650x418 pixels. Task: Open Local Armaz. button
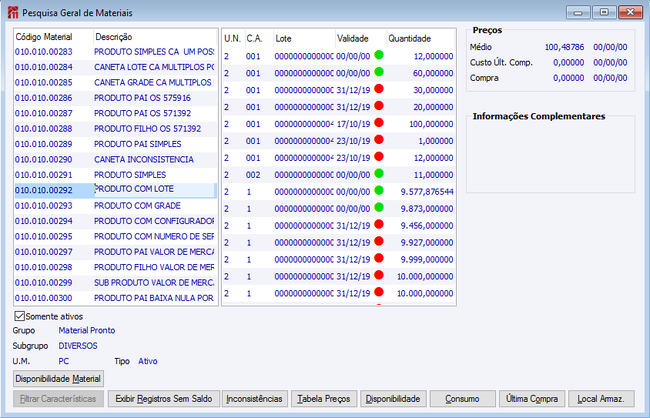tap(601, 399)
